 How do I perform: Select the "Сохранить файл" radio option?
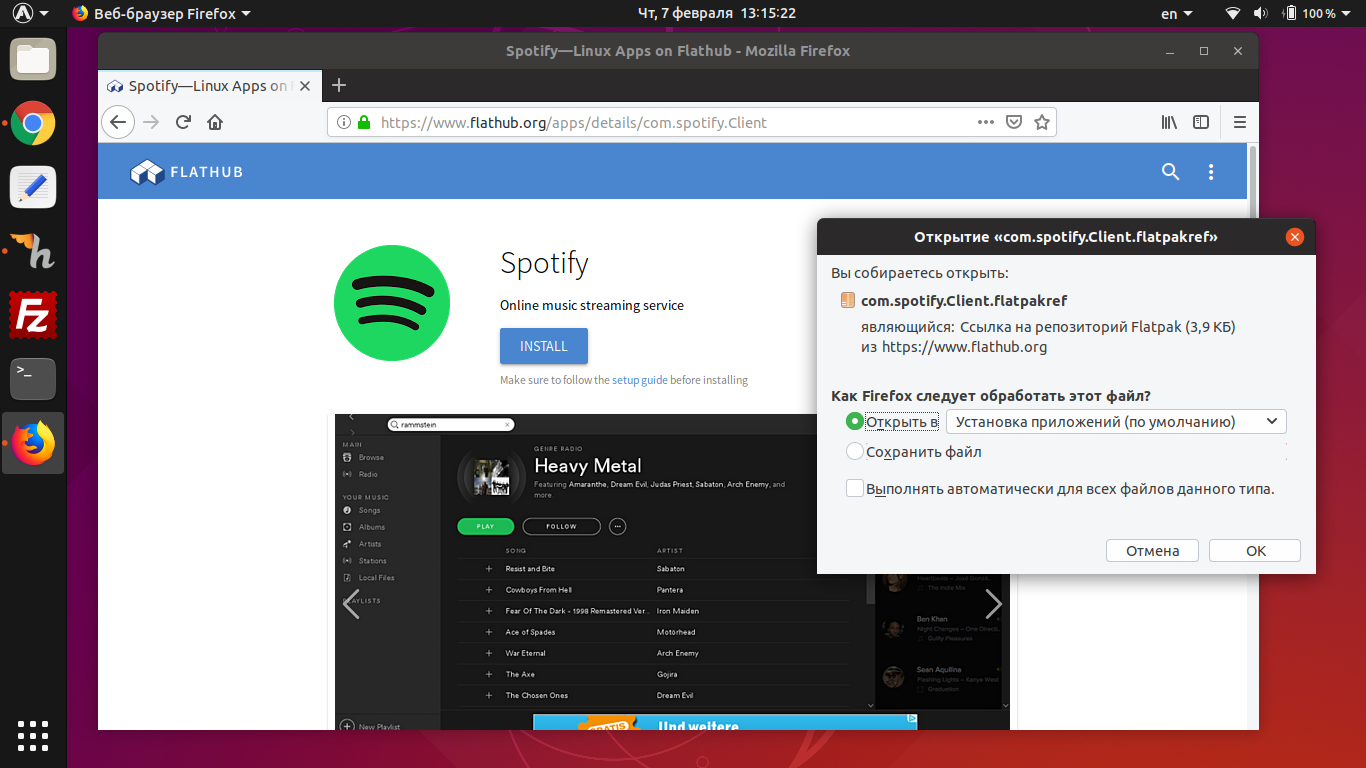click(x=855, y=451)
